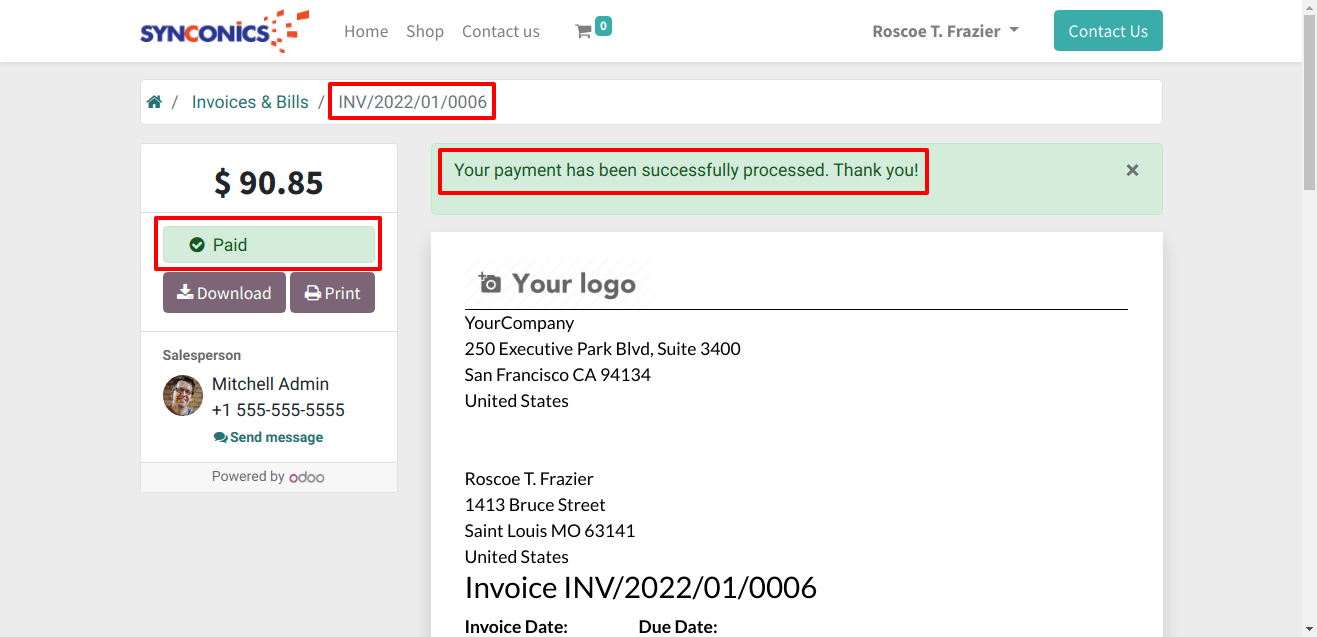
Task: Click the payment success message text
Action: pos(686,170)
